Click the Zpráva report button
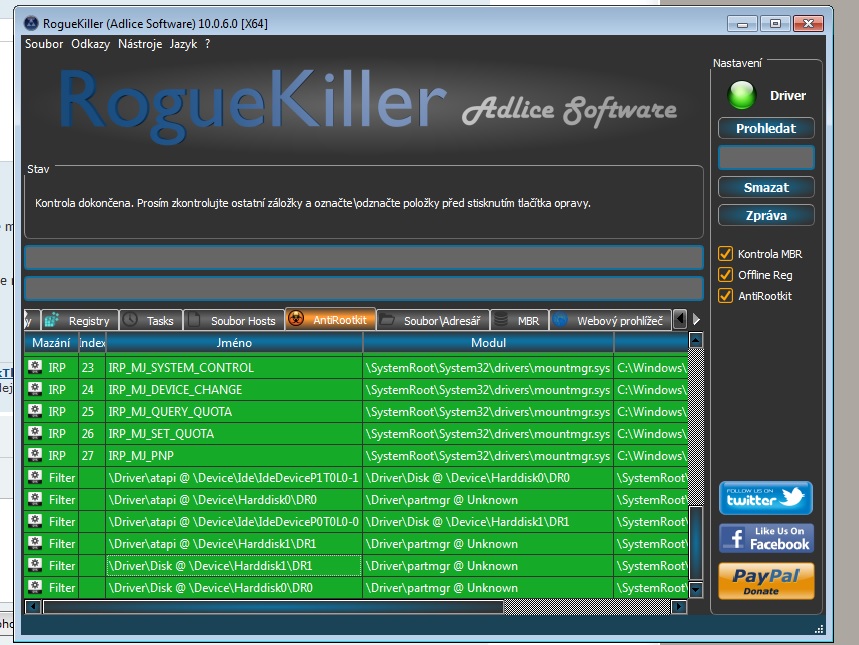This screenshot has height=645, width=859. point(766,215)
